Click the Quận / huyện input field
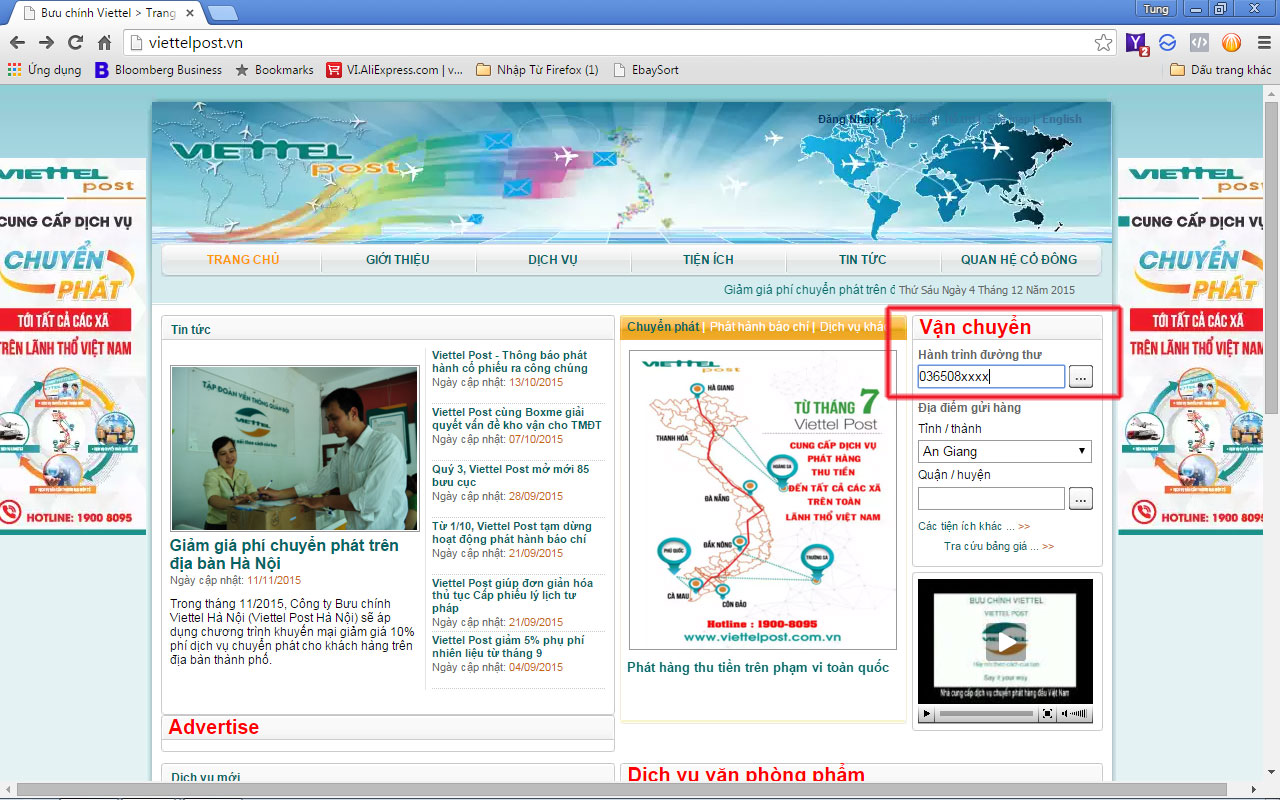1280x800 pixels. tap(991, 498)
